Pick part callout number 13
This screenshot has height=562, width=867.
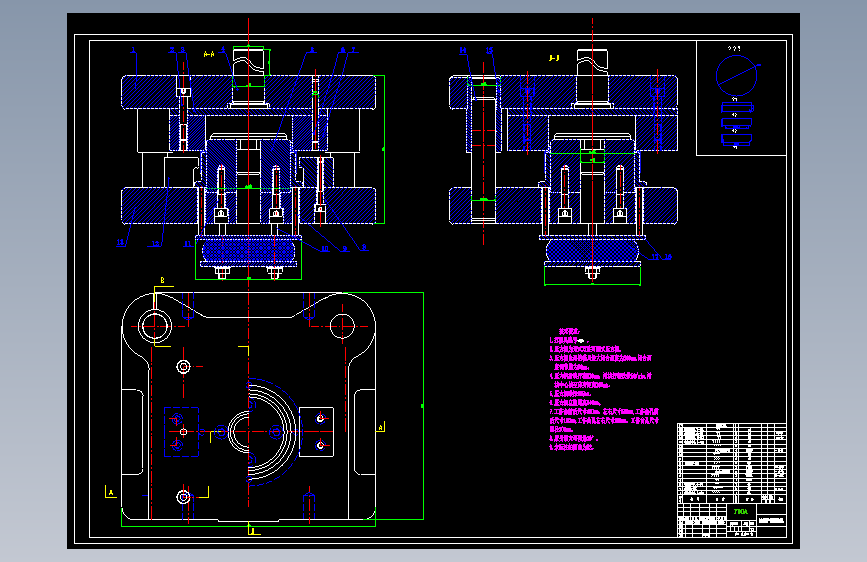[x=121, y=243]
